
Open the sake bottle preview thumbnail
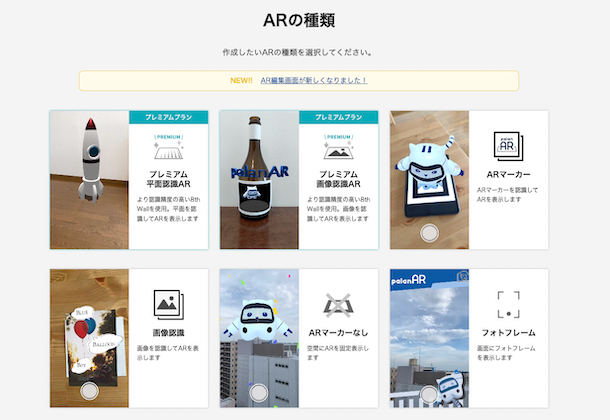259,180
